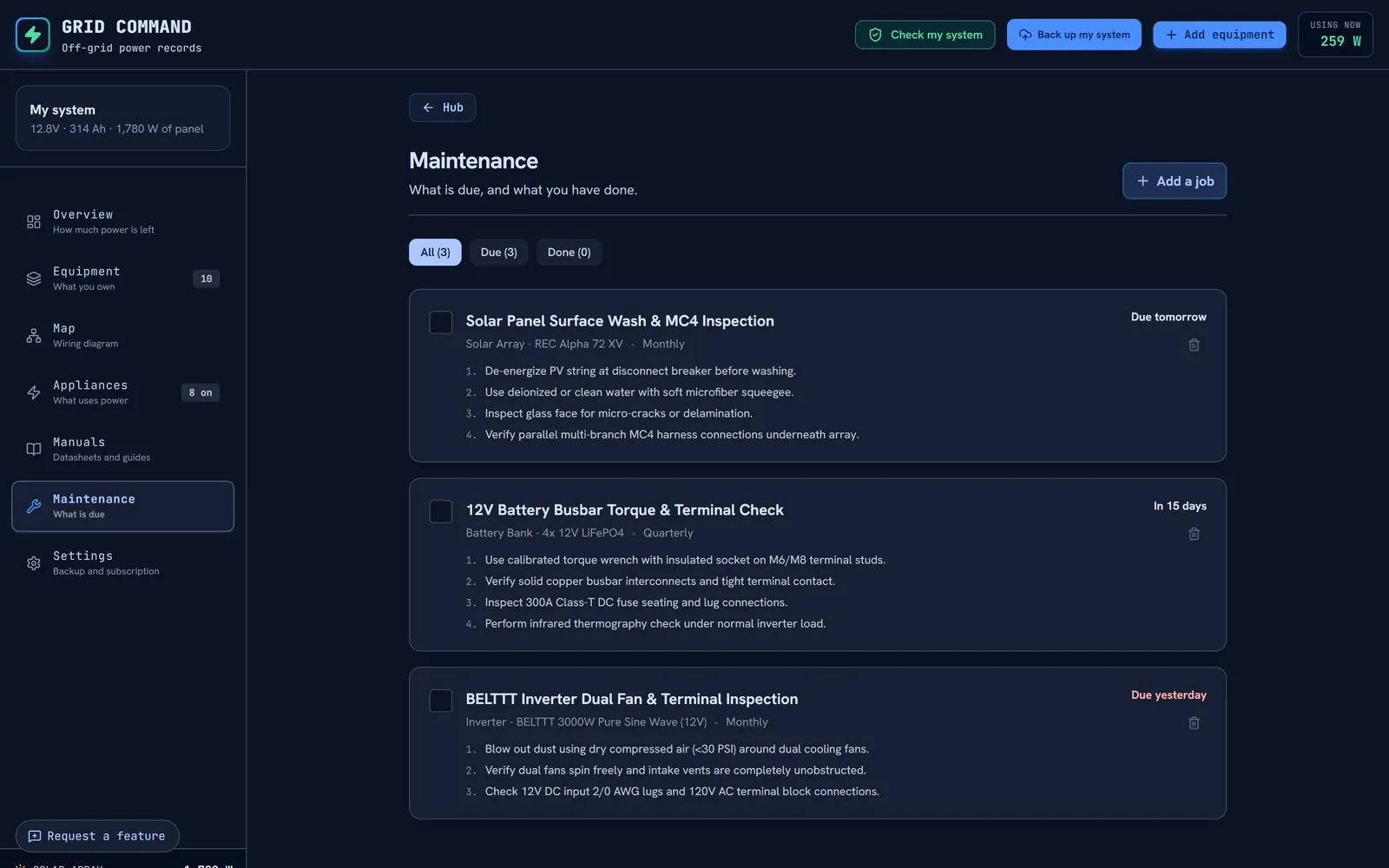Mark Solar Panel Surface Wash job done
The image size is (1389, 868).
coord(441,322)
